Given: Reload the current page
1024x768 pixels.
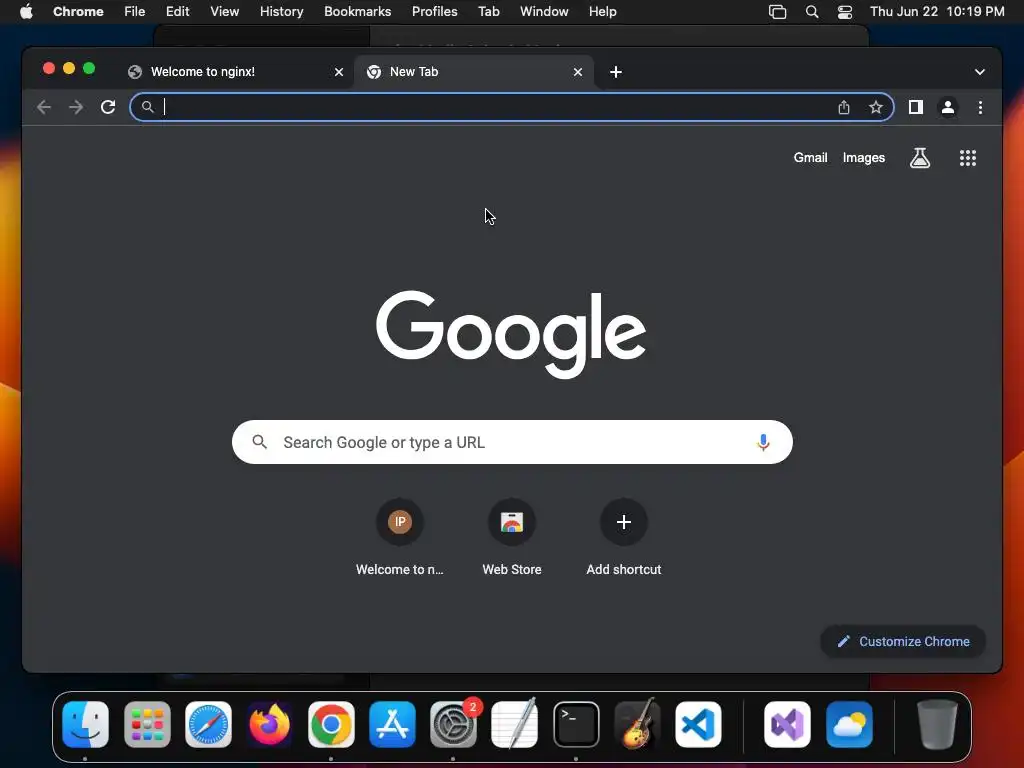Looking at the screenshot, I should [108, 107].
